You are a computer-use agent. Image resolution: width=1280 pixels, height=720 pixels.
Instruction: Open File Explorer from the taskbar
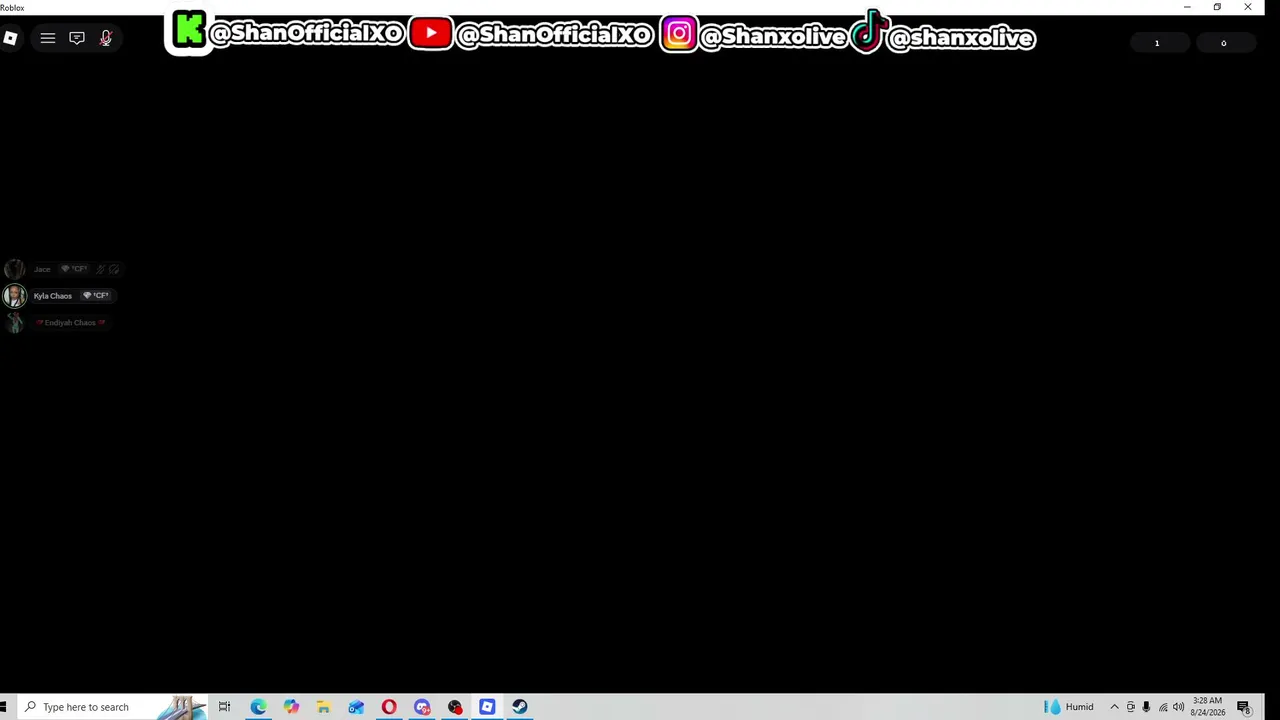pyautogui.click(x=323, y=707)
